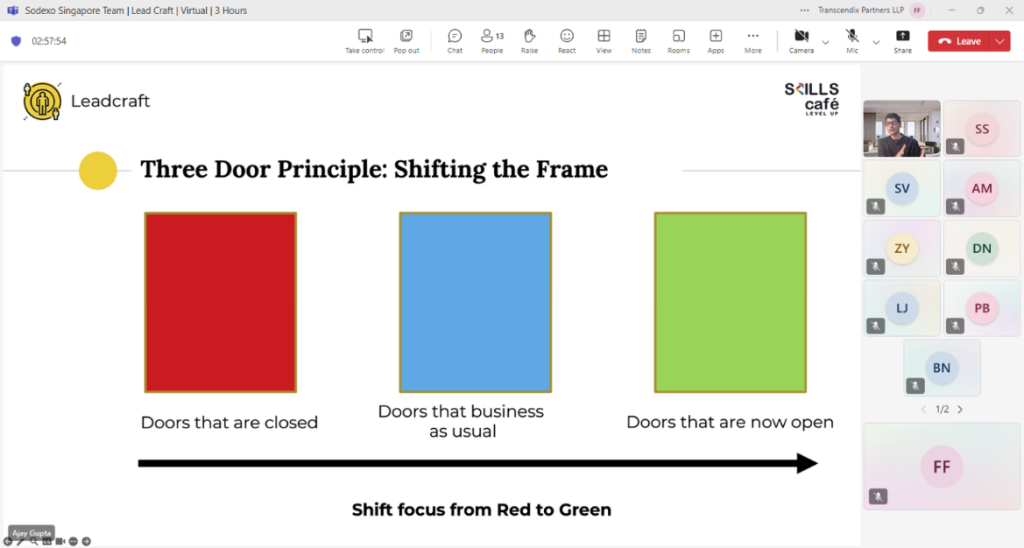Viewport: 1024px width, 548px height.
Task: Open the meeting Chat panel
Action: pos(455,40)
